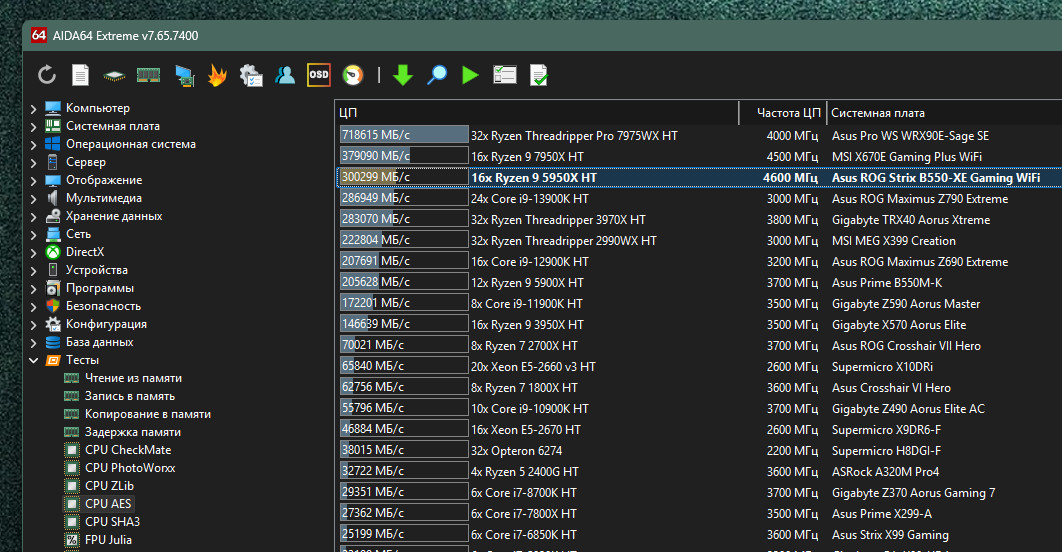Open the SensorPanel gauge icon

pos(353,75)
